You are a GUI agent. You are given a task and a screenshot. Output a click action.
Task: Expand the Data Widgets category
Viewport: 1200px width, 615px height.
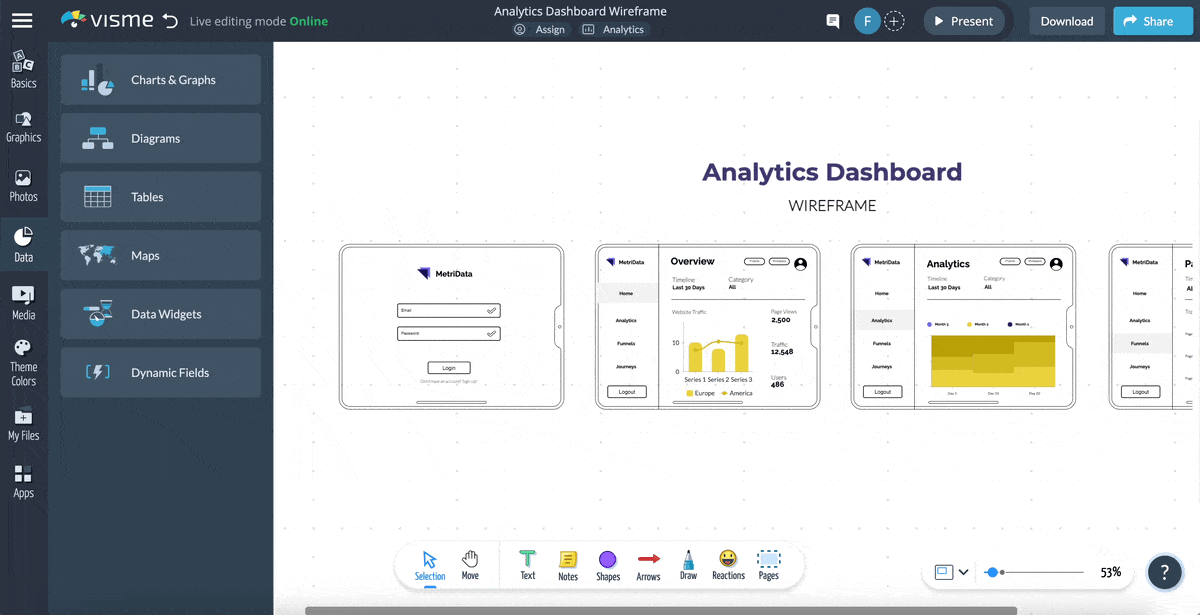point(161,314)
